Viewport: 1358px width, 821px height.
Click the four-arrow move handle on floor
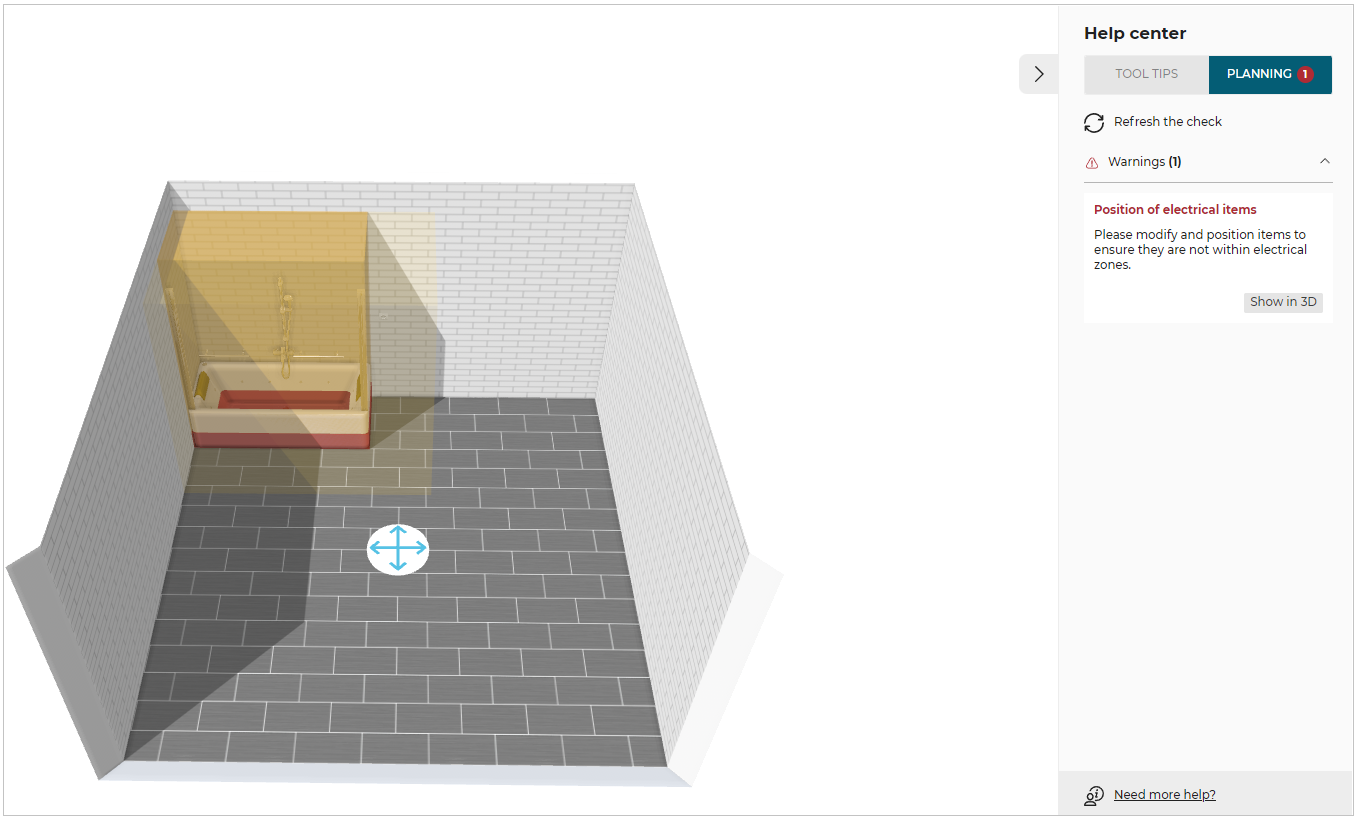398,548
